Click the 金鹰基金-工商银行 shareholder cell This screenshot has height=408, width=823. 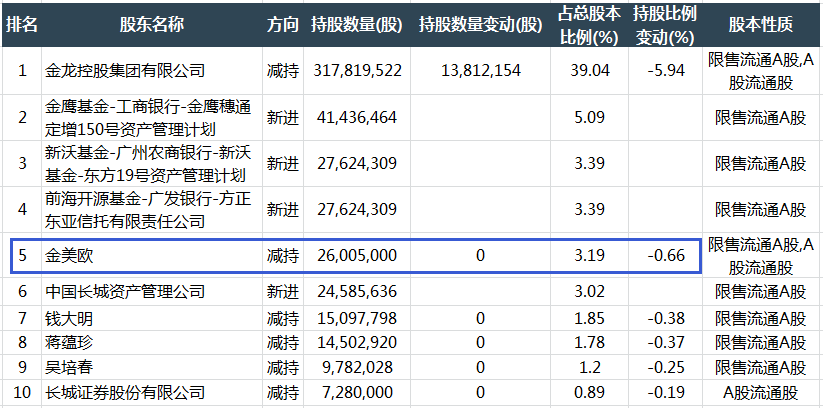[x=152, y=118]
